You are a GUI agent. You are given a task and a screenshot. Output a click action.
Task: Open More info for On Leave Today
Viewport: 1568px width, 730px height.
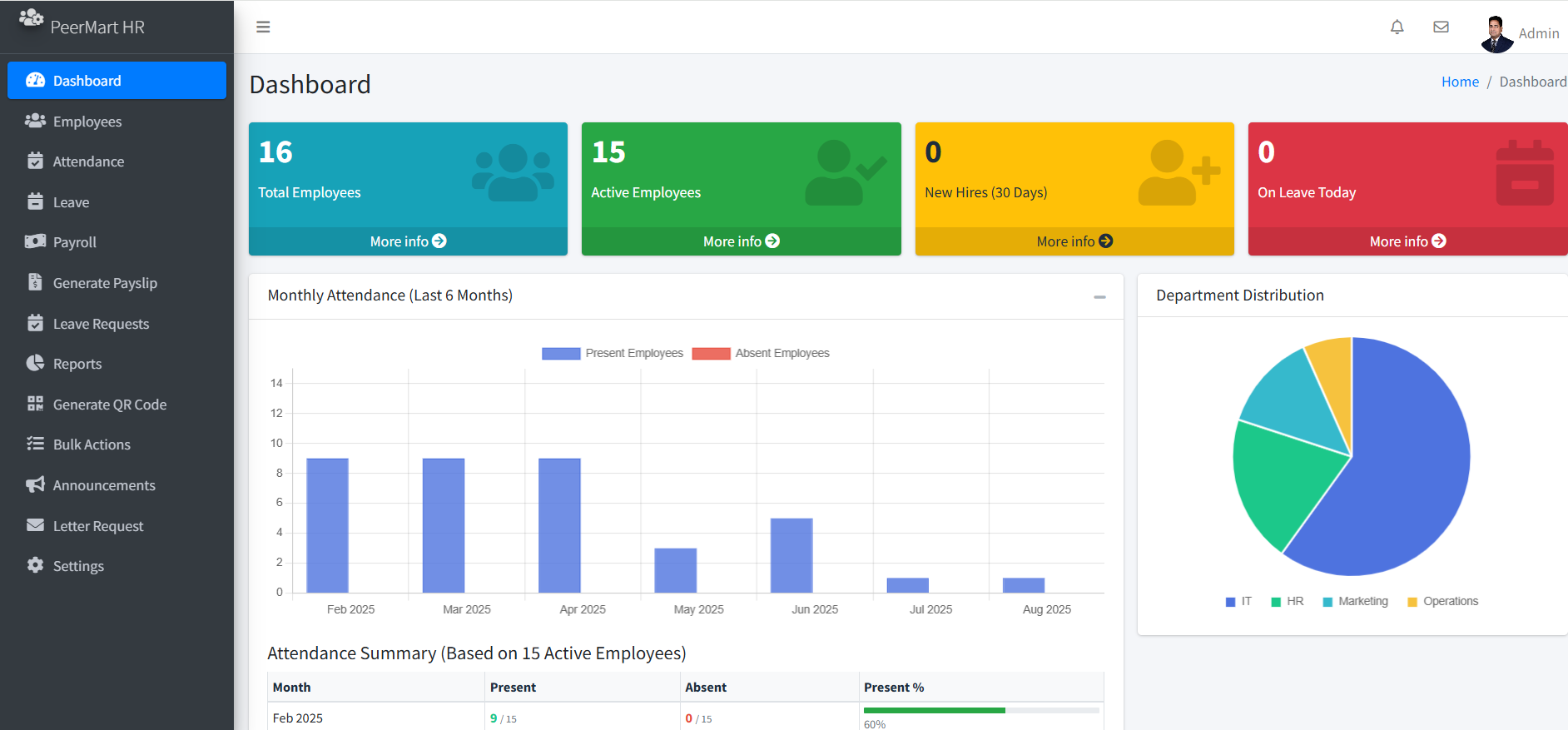[1407, 241]
